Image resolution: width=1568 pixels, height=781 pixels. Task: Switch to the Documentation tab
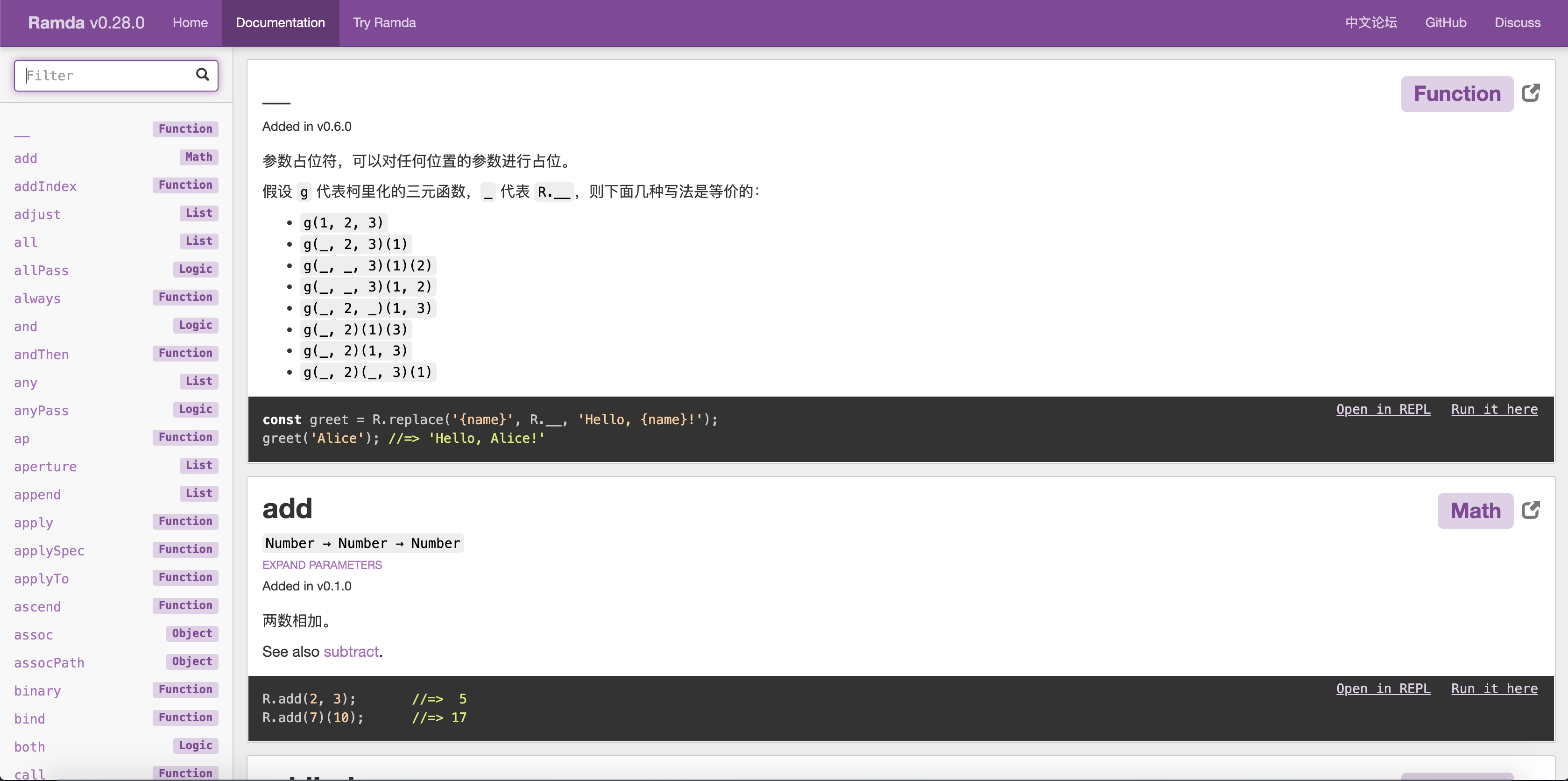[x=280, y=22]
